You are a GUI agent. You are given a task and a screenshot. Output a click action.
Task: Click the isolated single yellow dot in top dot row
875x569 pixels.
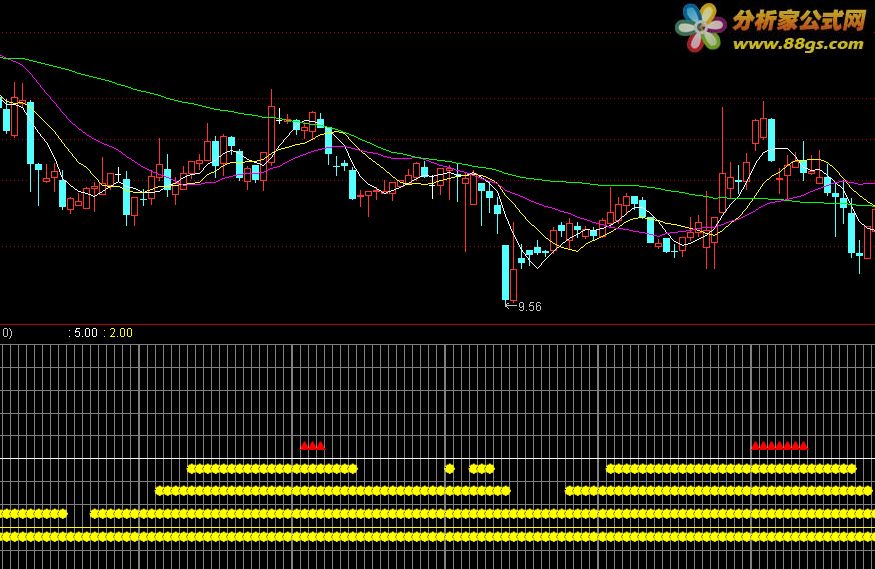click(x=449, y=469)
